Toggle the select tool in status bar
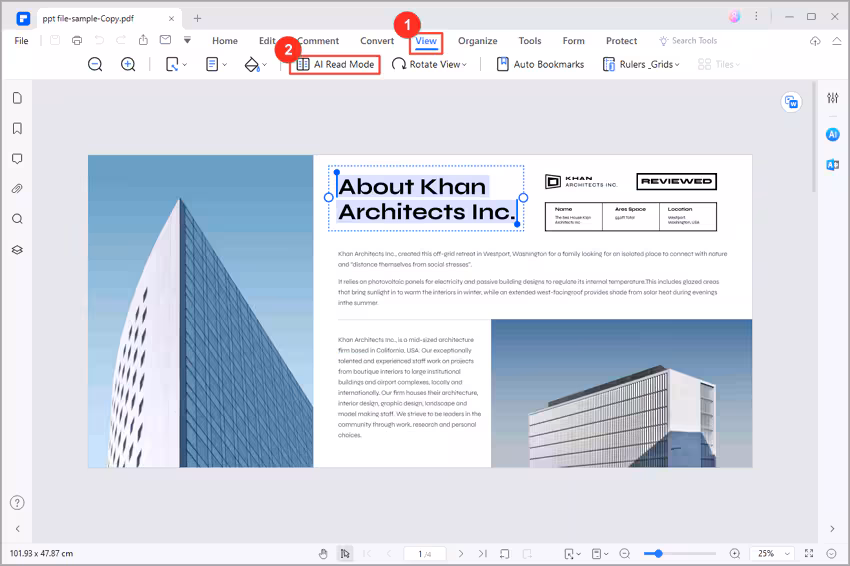The height and width of the screenshot is (566, 850). pos(344,553)
